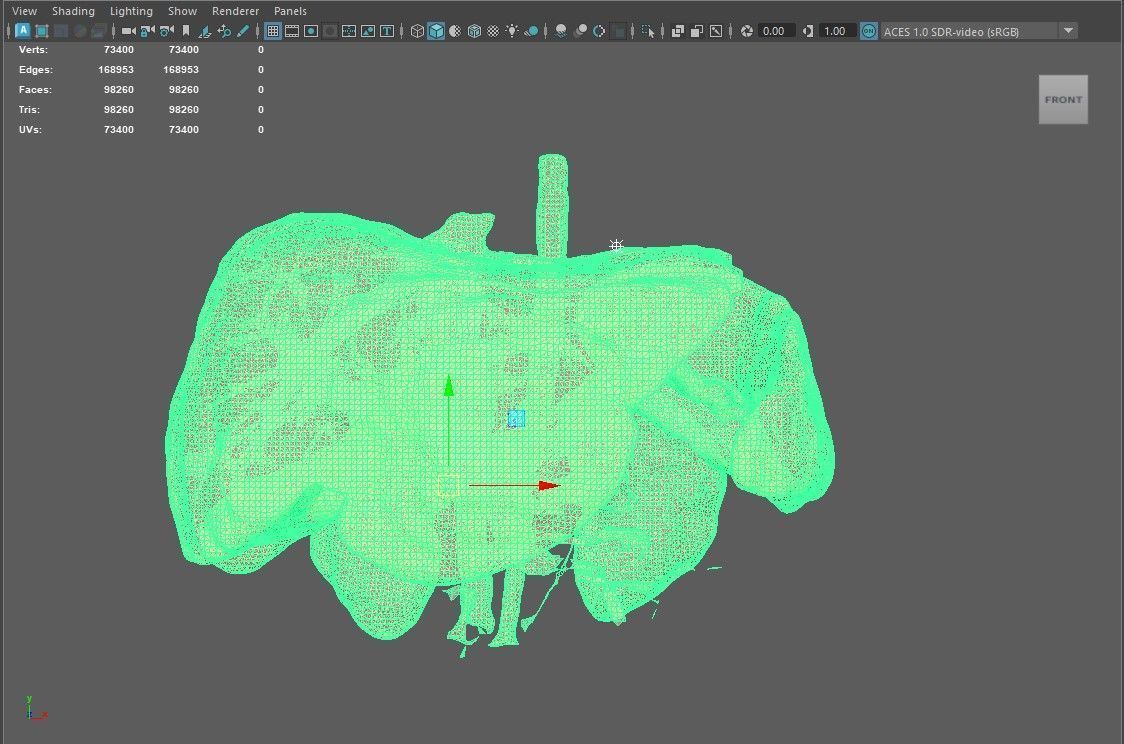Open the Shading menu
This screenshot has width=1124, height=744.
click(x=73, y=11)
